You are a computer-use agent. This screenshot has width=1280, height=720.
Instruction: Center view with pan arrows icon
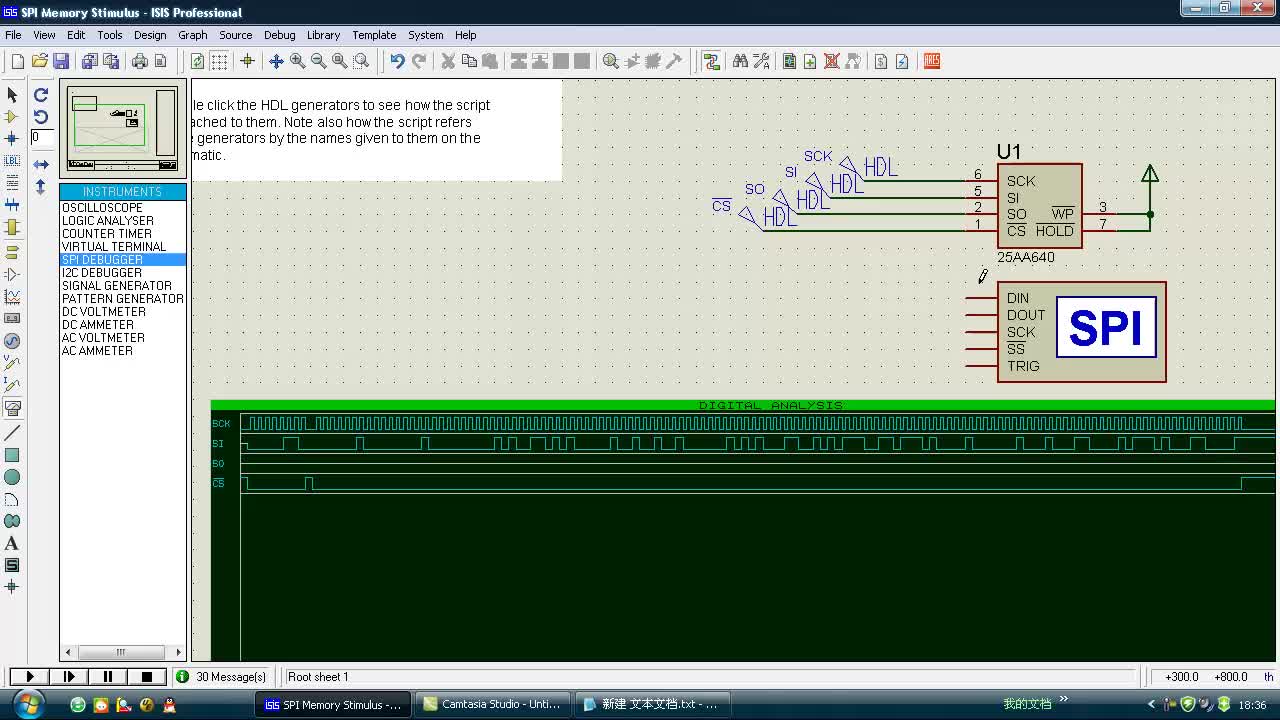pos(276,61)
